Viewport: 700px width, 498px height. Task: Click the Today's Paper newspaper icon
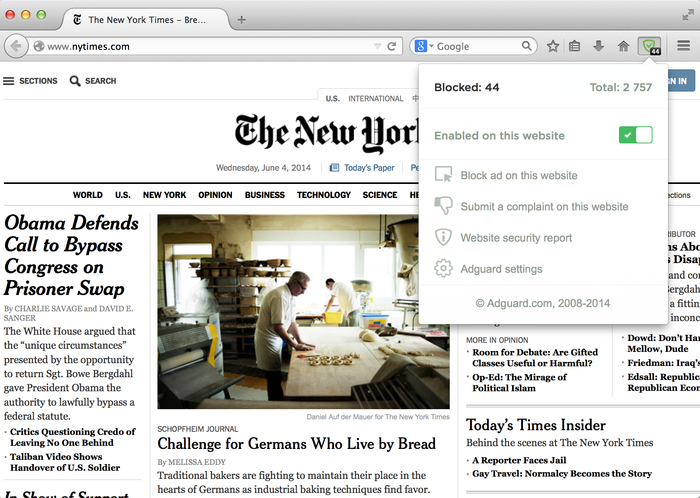pyautogui.click(x=334, y=168)
